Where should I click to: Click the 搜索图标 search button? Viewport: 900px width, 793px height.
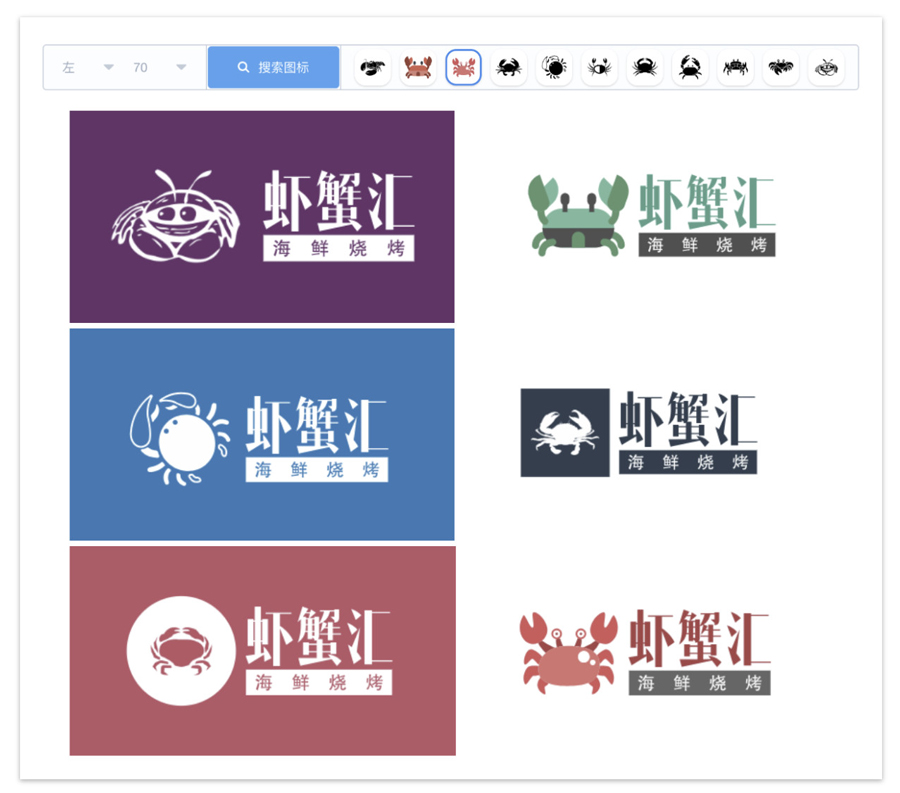tap(273, 68)
